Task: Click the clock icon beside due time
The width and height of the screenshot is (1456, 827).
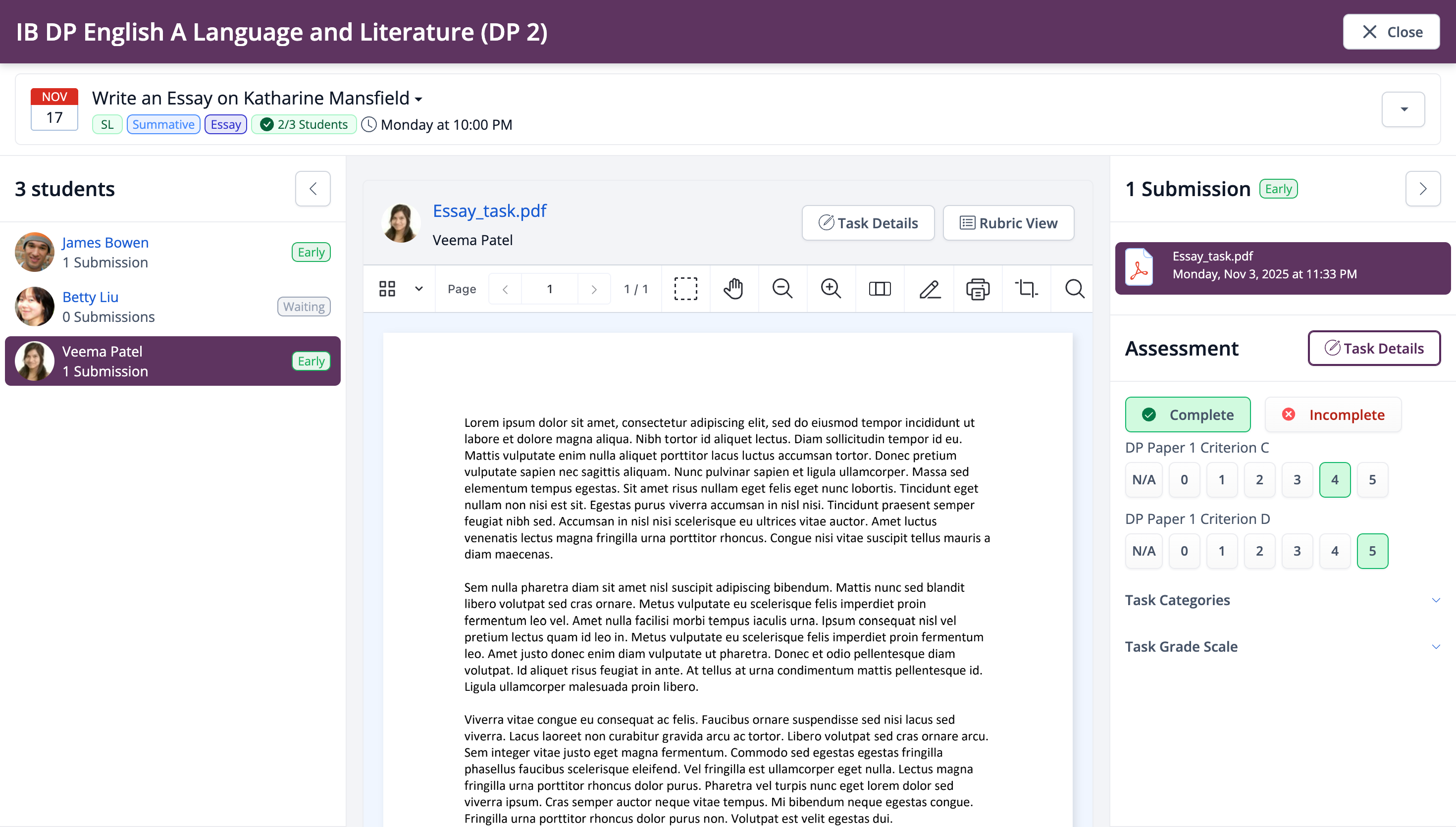Action: [x=368, y=124]
